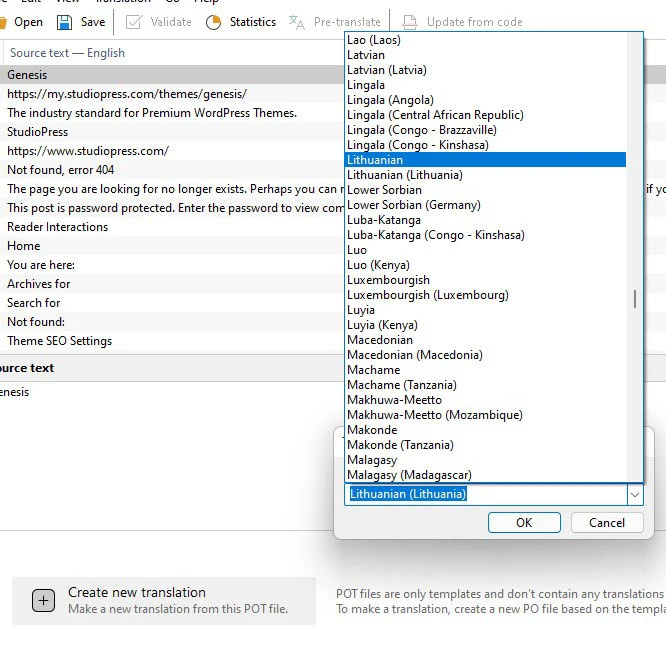This screenshot has height=646, width=666.
Task: Select Malagasy (Madagascar) language option
Action: coord(409,475)
